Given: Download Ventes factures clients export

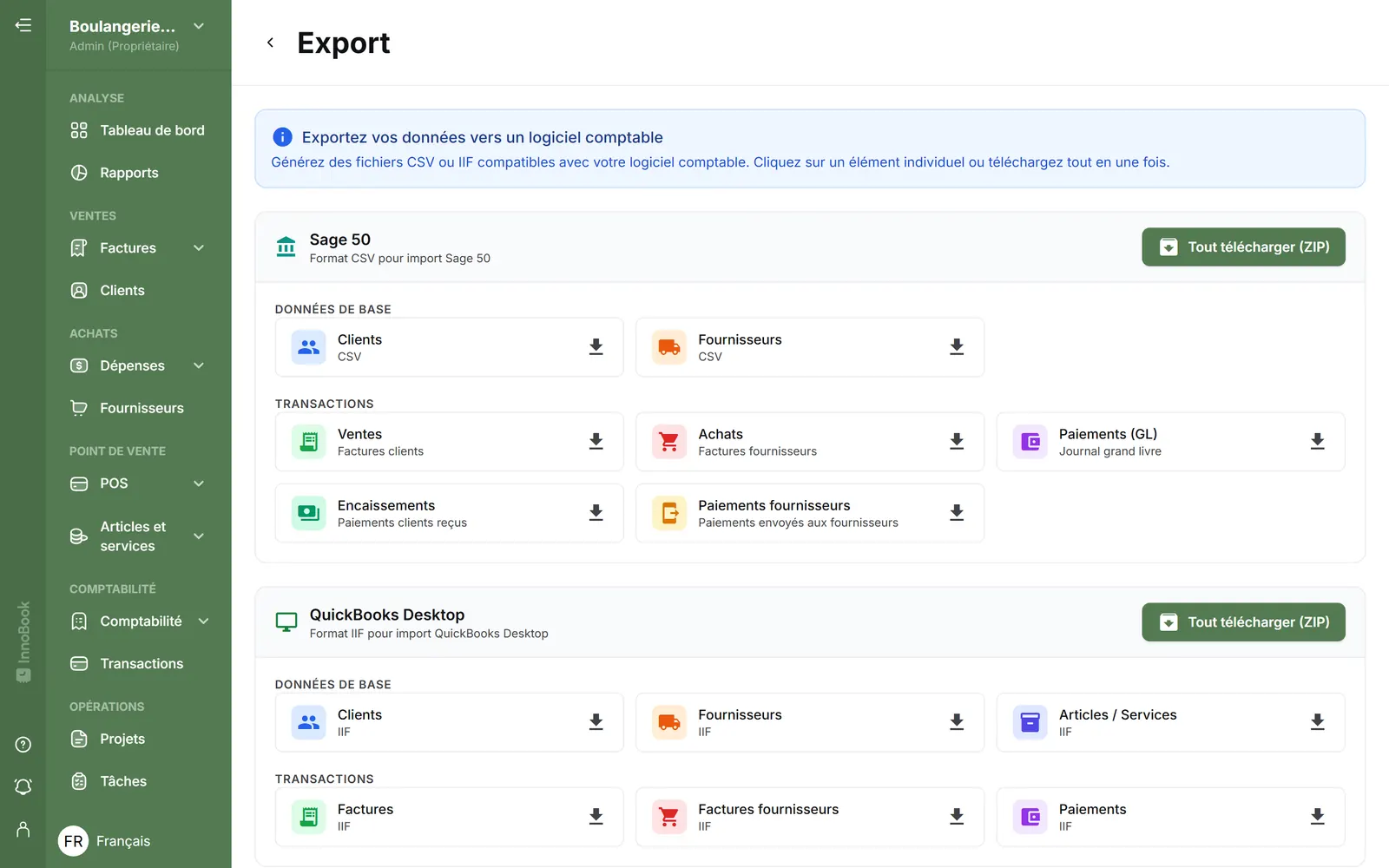Looking at the screenshot, I should [x=596, y=442].
